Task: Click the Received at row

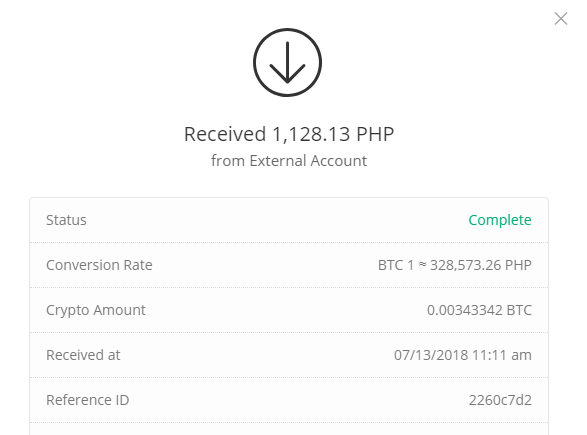Action: pos(289,355)
